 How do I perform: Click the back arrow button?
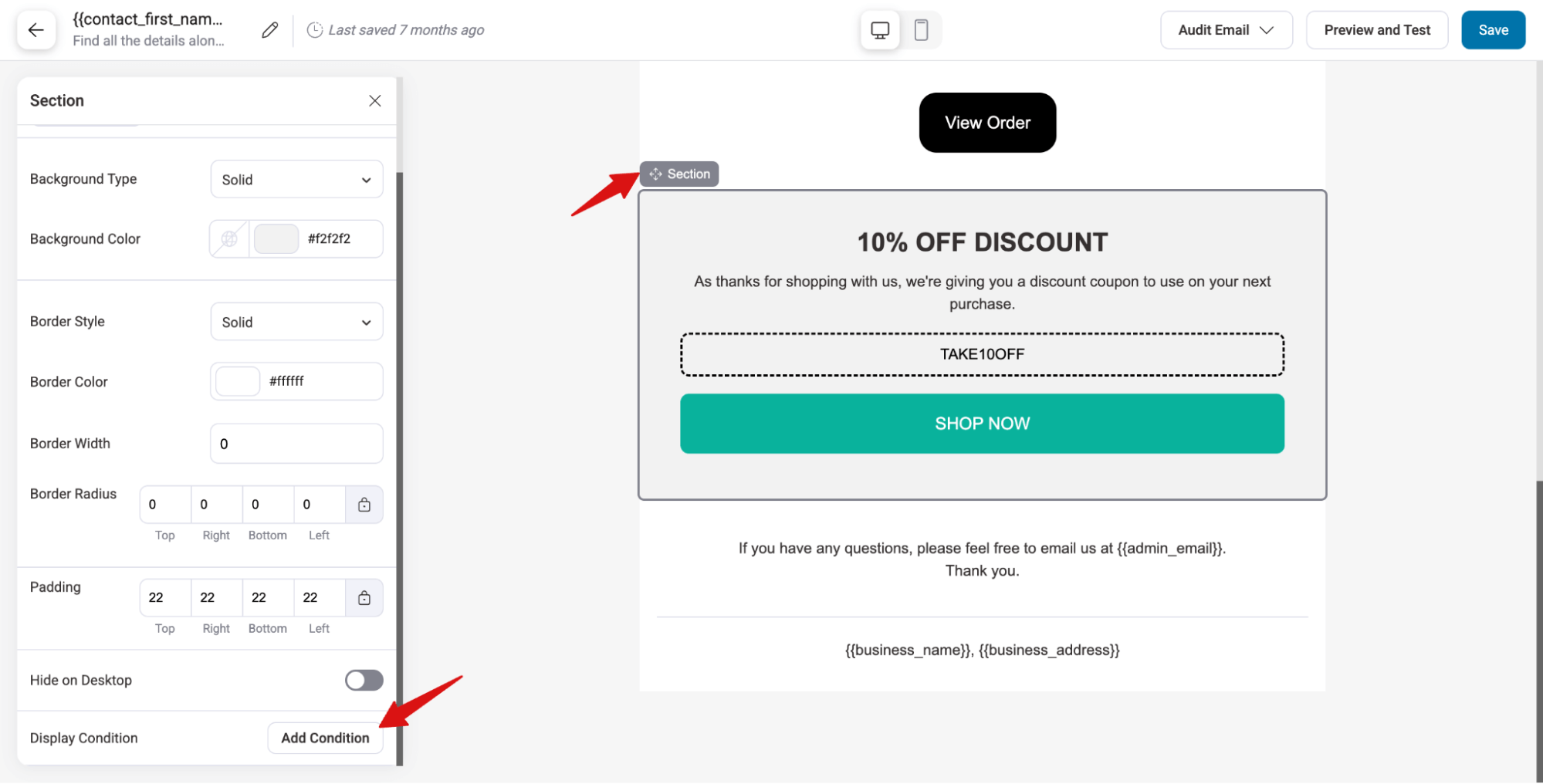[x=36, y=30]
